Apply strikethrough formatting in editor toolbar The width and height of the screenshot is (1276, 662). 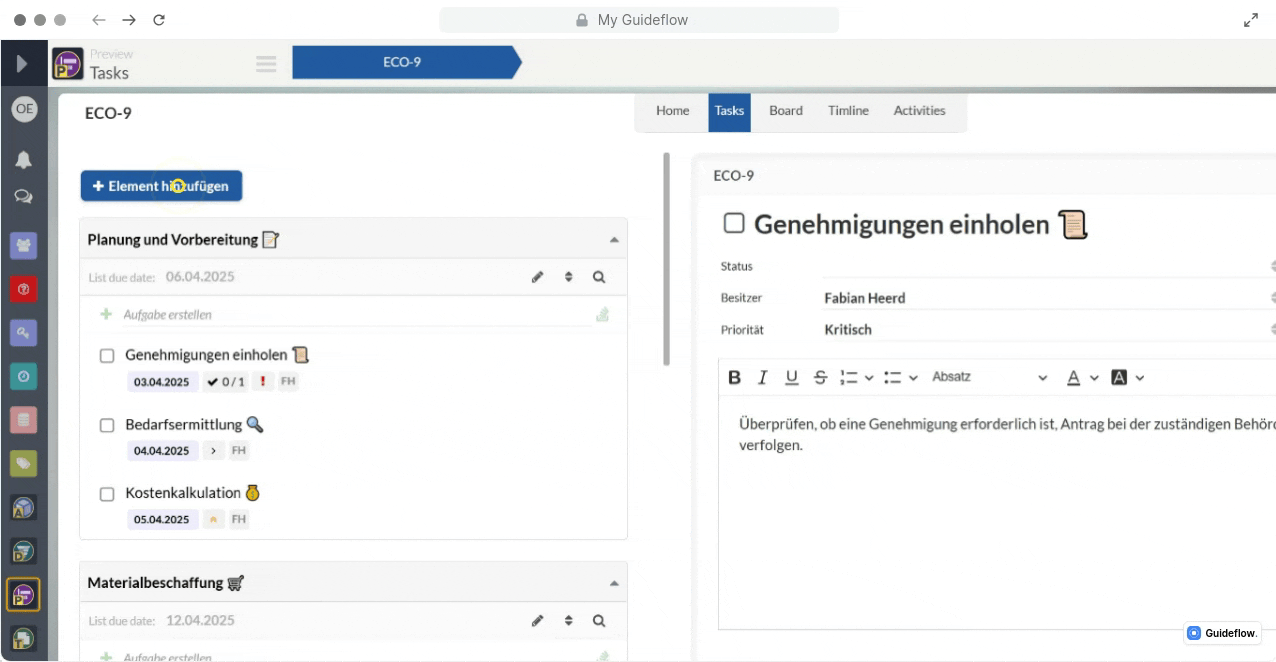pyautogui.click(x=821, y=377)
